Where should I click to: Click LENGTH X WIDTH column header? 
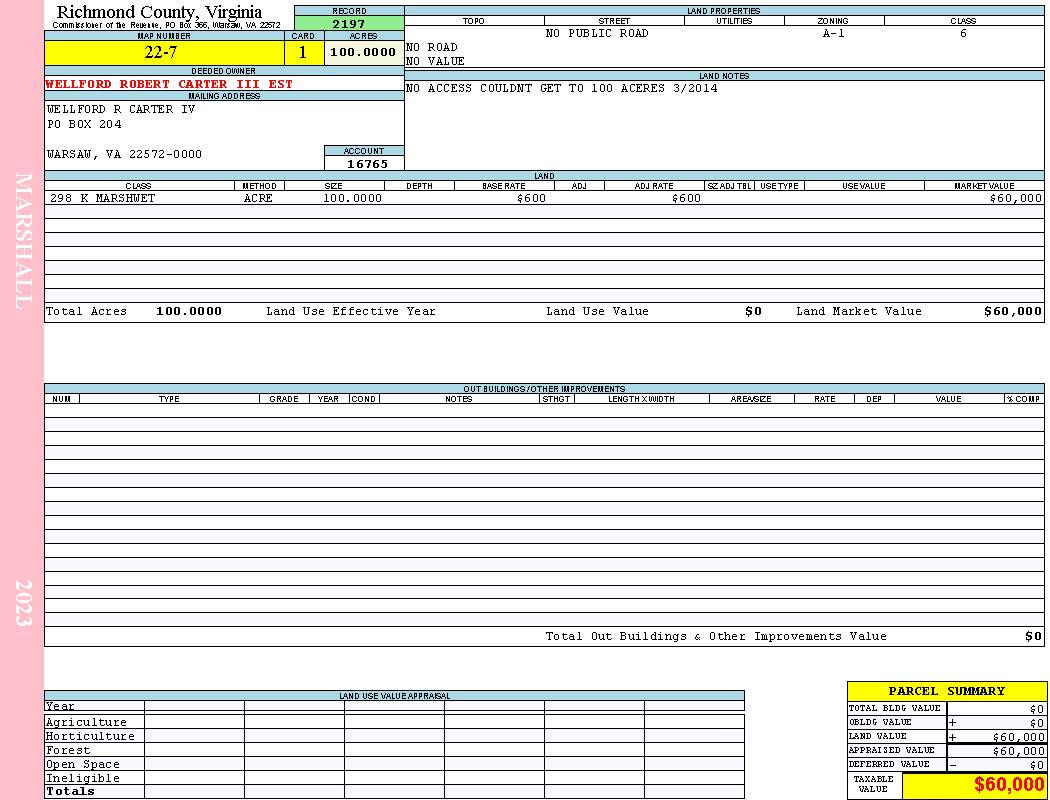[641, 399]
